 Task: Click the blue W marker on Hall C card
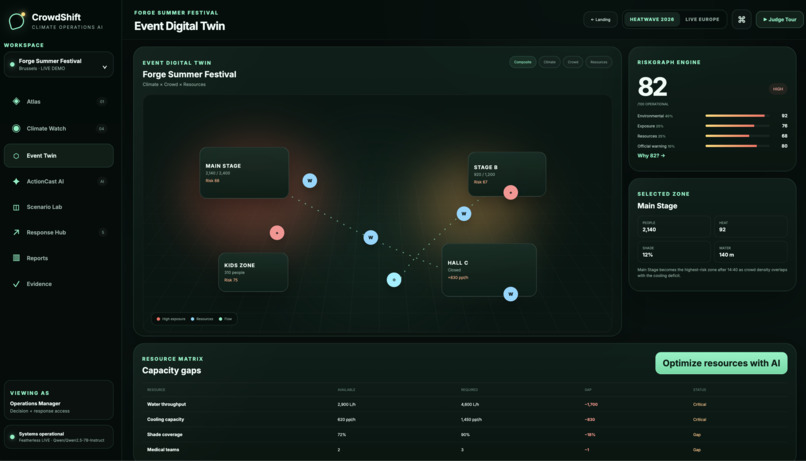tap(510, 294)
